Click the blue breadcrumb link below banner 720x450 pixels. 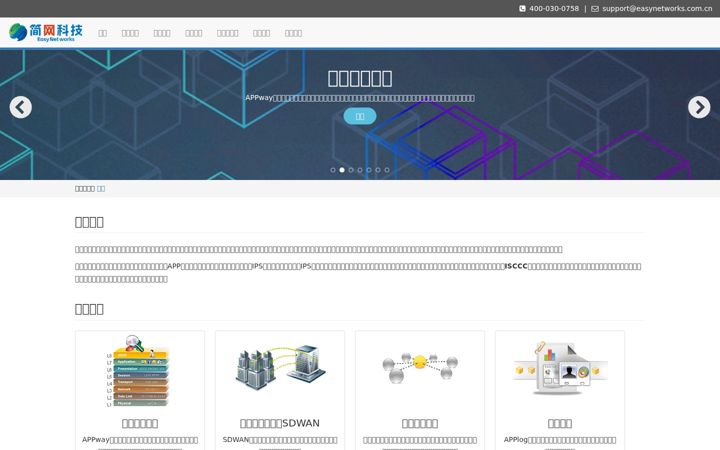(x=101, y=189)
